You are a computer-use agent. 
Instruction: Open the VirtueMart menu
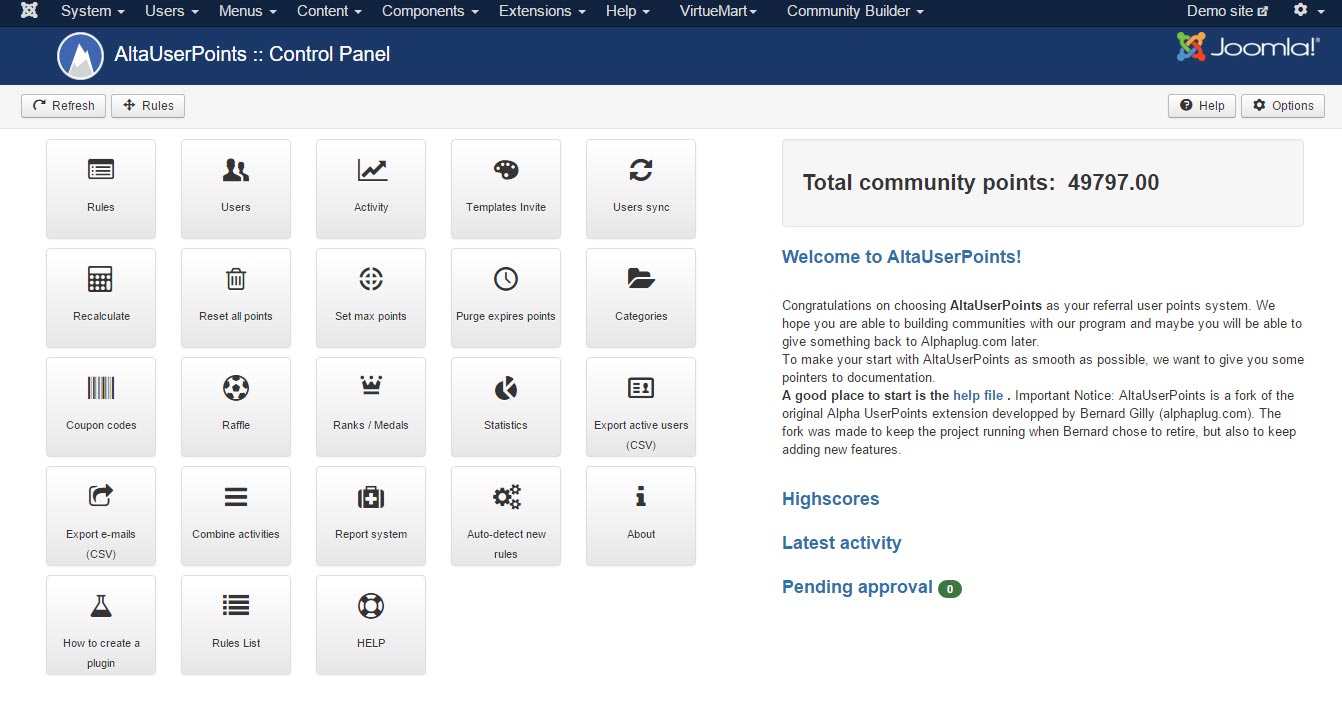click(x=718, y=11)
